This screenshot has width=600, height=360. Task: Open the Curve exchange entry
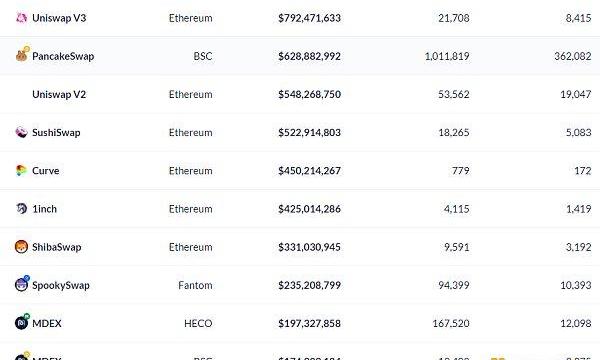(x=46, y=171)
